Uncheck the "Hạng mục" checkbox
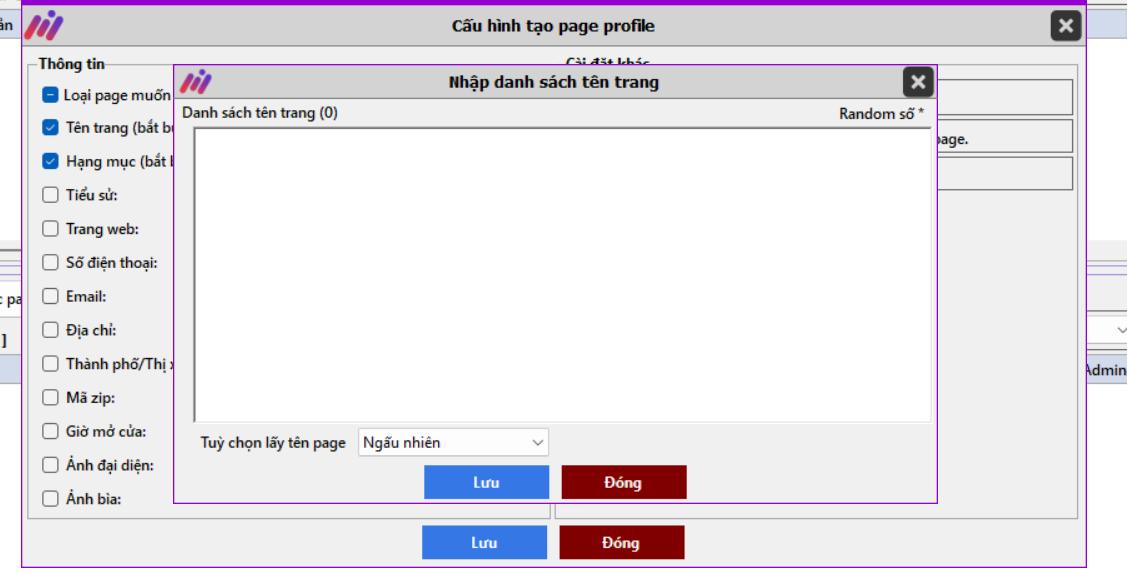 pyautogui.click(x=50, y=161)
